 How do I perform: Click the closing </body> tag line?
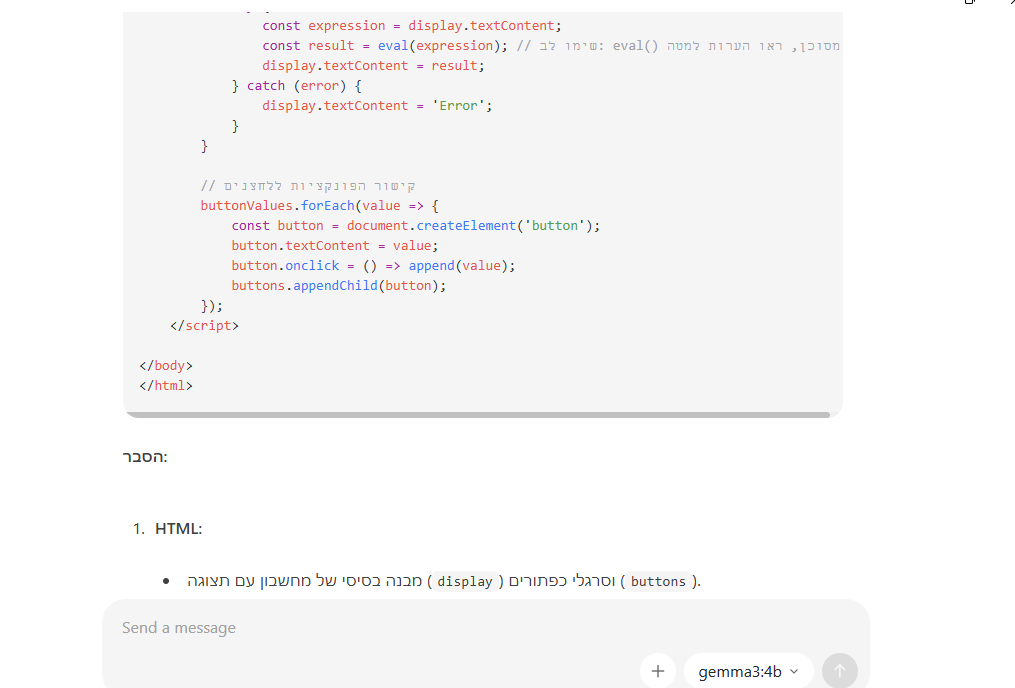tap(166, 365)
